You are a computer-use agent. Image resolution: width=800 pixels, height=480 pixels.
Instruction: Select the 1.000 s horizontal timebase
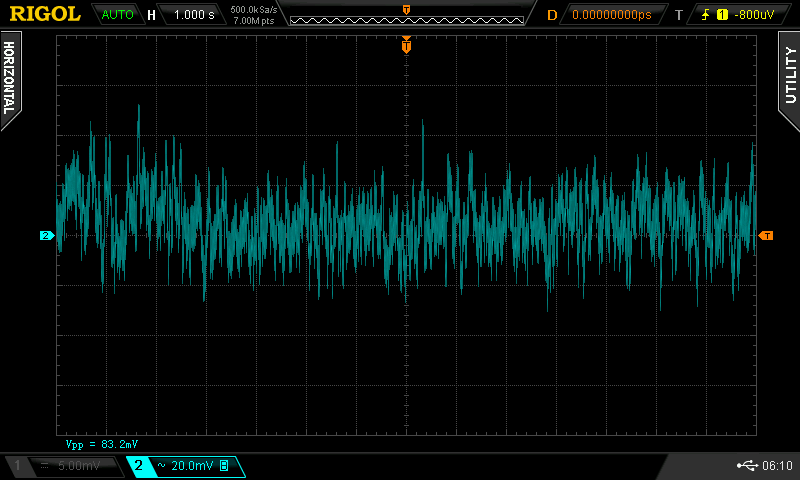[x=194, y=15]
